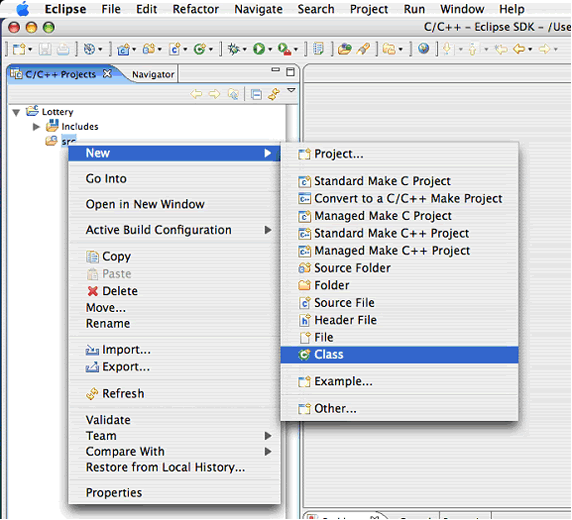Click the Print toolbar icon
The width and height of the screenshot is (572, 520).
(x=63, y=49)
